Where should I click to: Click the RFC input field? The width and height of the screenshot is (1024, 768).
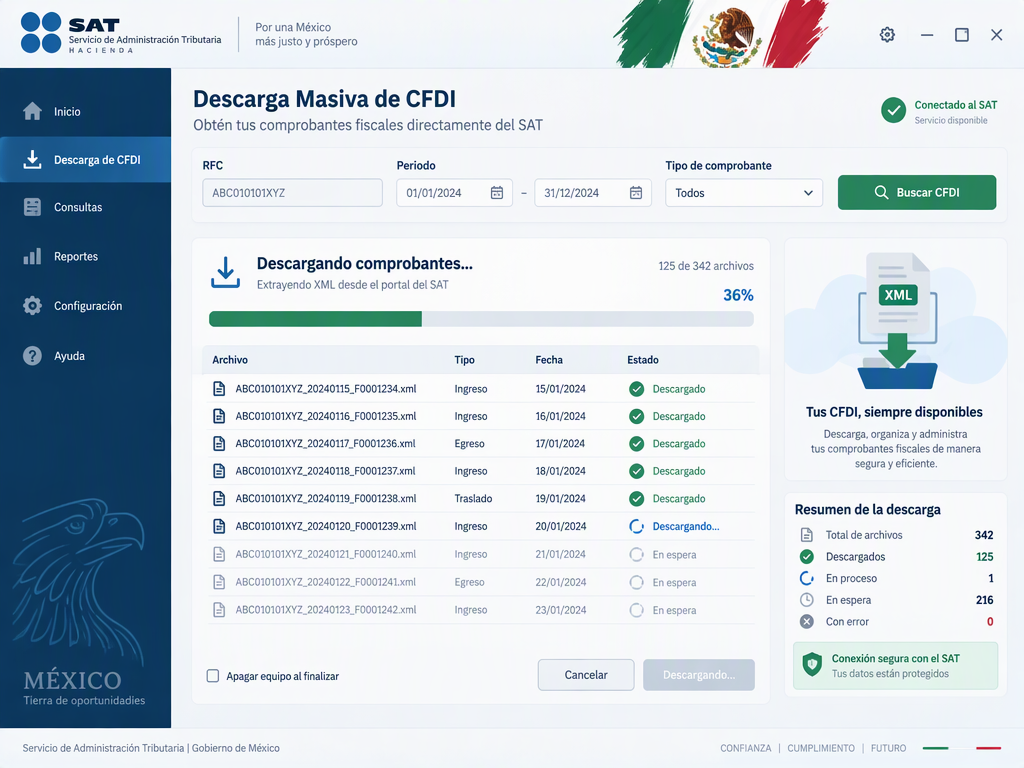(293, 193)
